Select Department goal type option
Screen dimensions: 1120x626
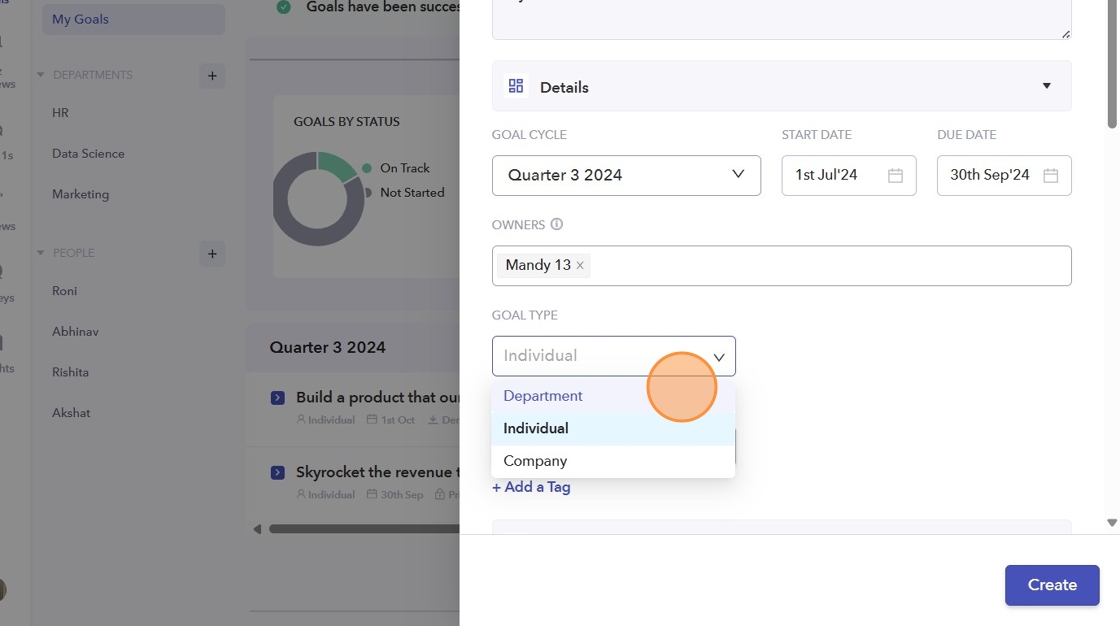[543, 396]
